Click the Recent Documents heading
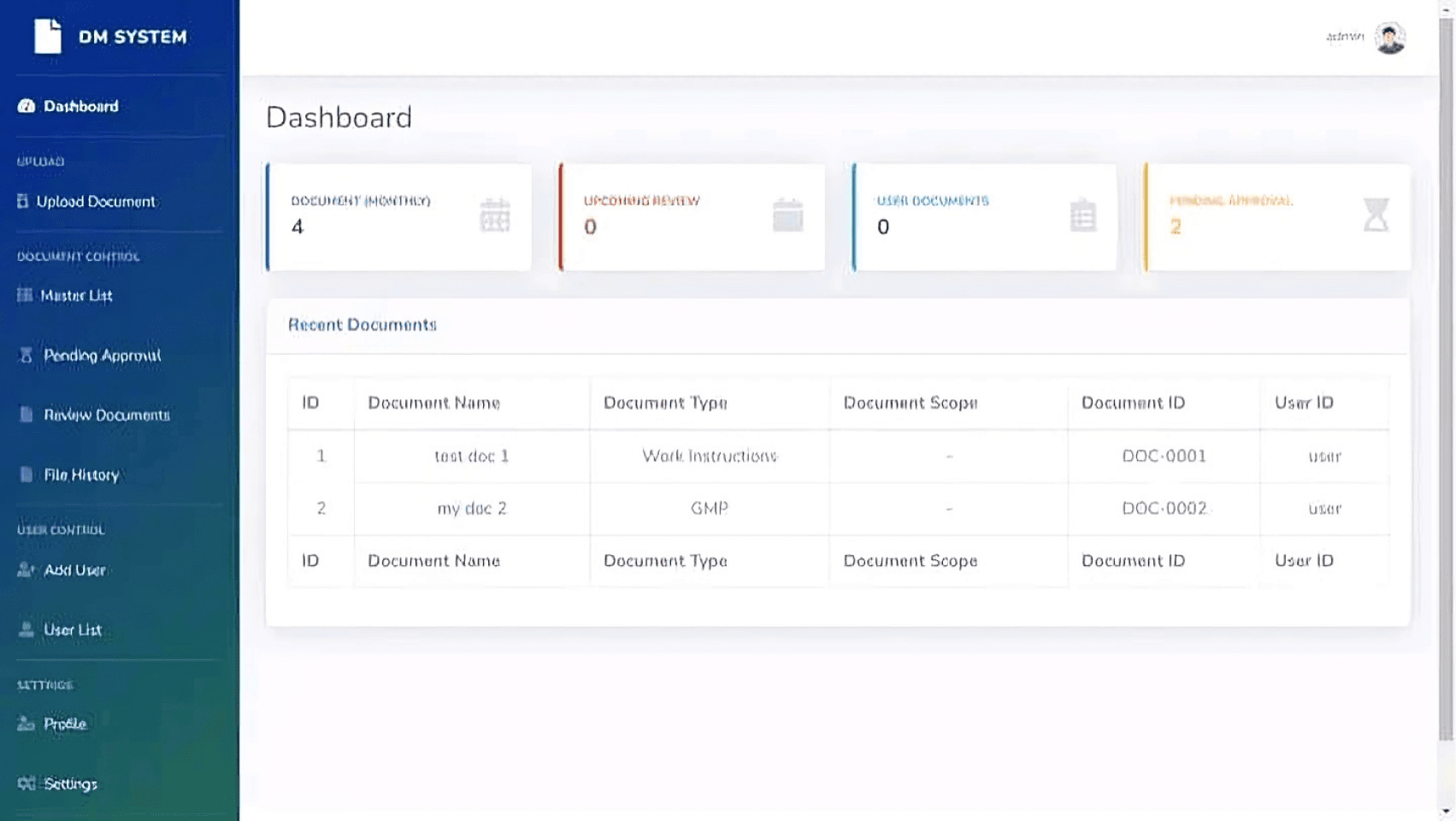 click(363, 324)
